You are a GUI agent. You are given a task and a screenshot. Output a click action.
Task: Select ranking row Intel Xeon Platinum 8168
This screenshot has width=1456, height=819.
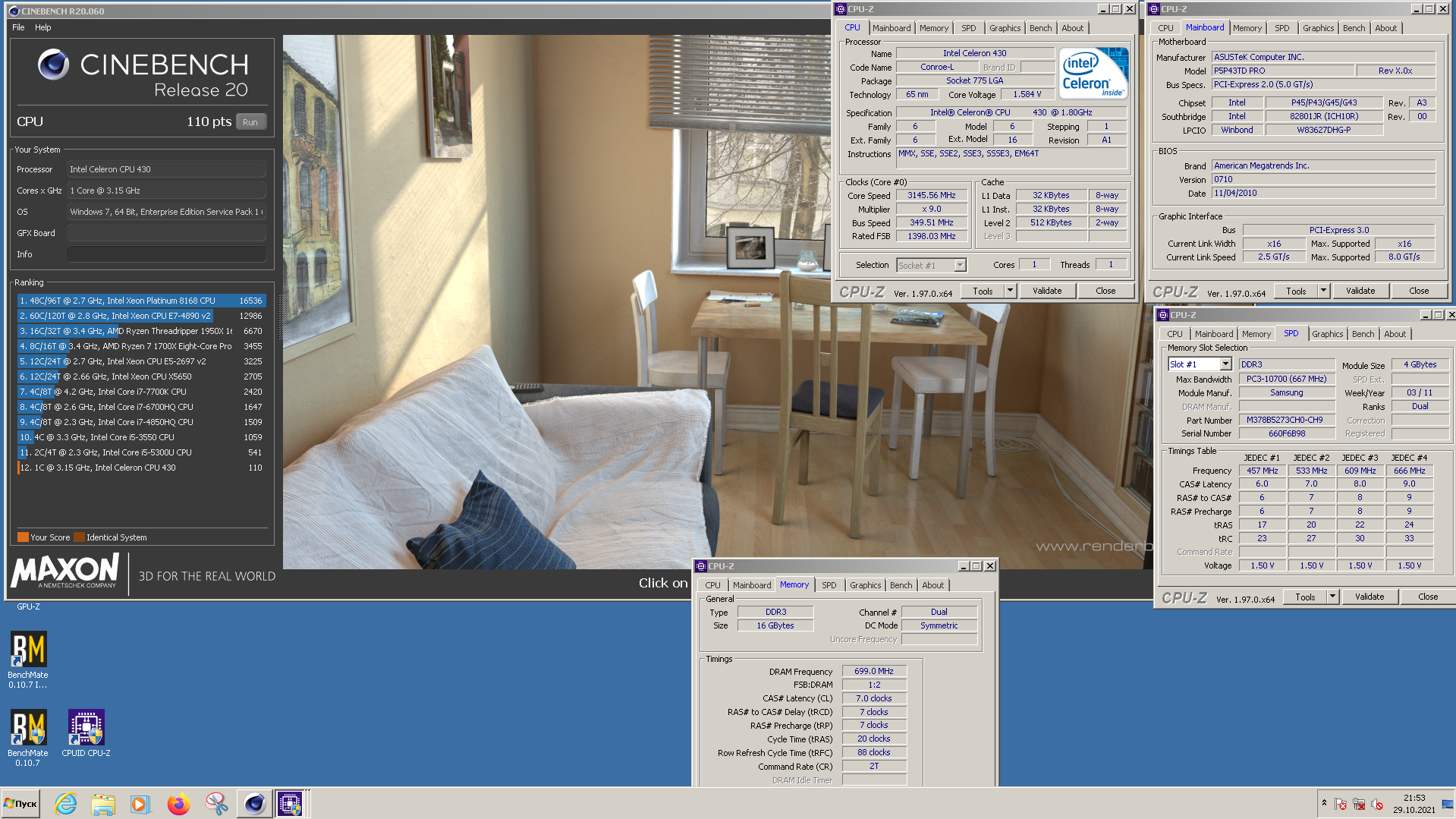141,301
